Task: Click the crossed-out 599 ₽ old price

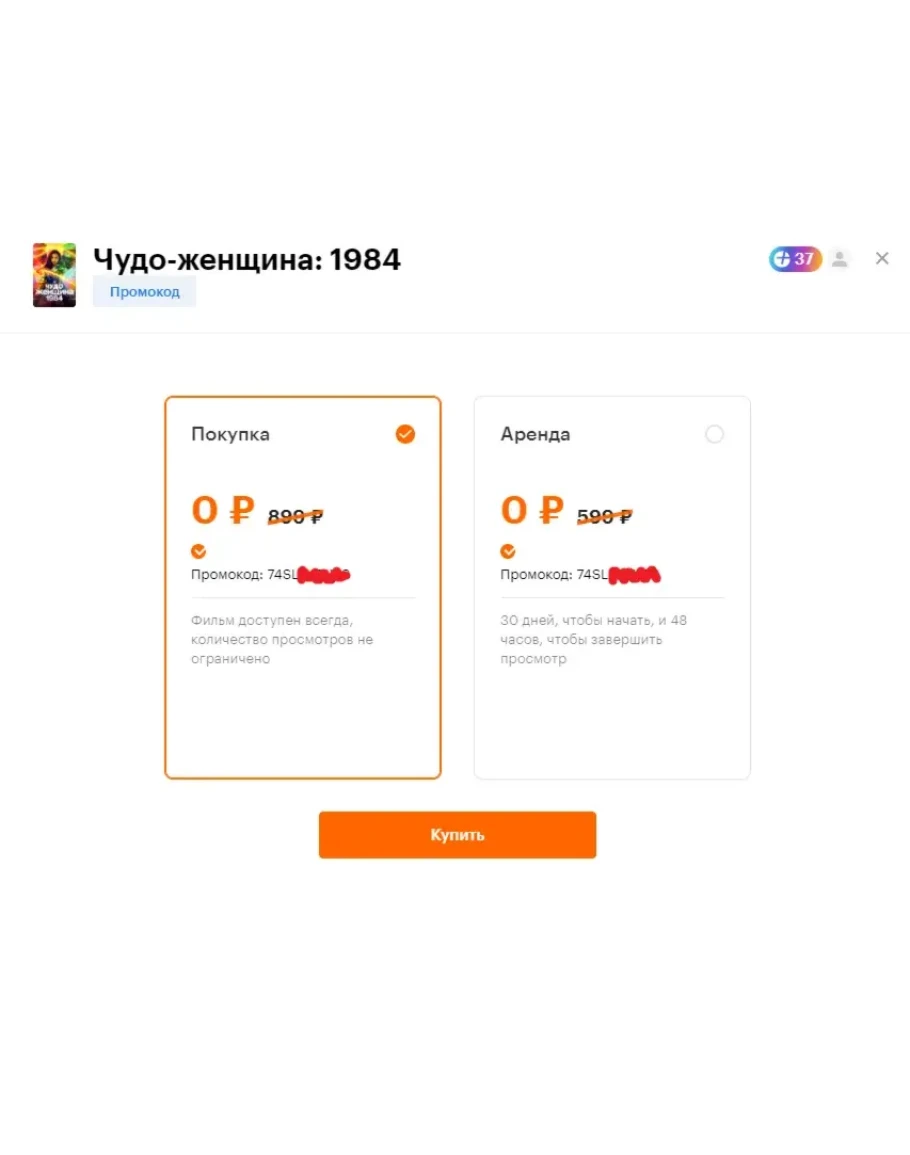Action: pyautogui.click(x=604, y=516)
